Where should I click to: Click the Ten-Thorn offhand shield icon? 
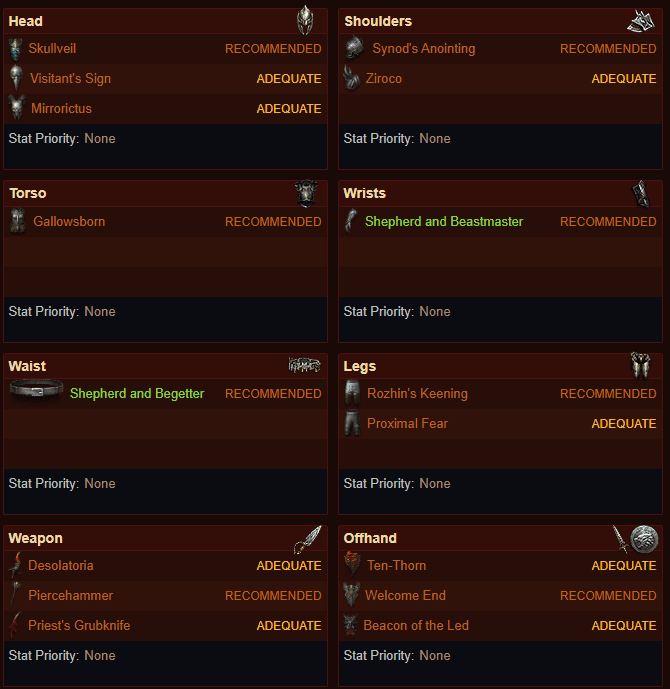(x=352, y=565)
